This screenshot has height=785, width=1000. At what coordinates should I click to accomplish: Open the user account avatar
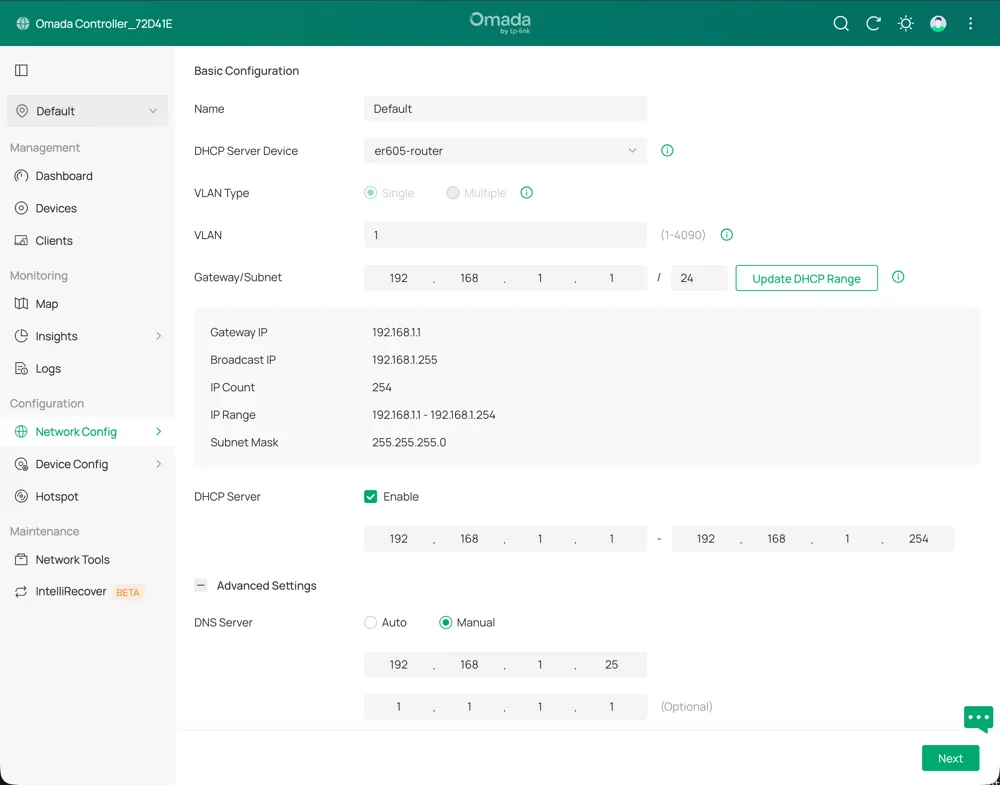point(938,24)
